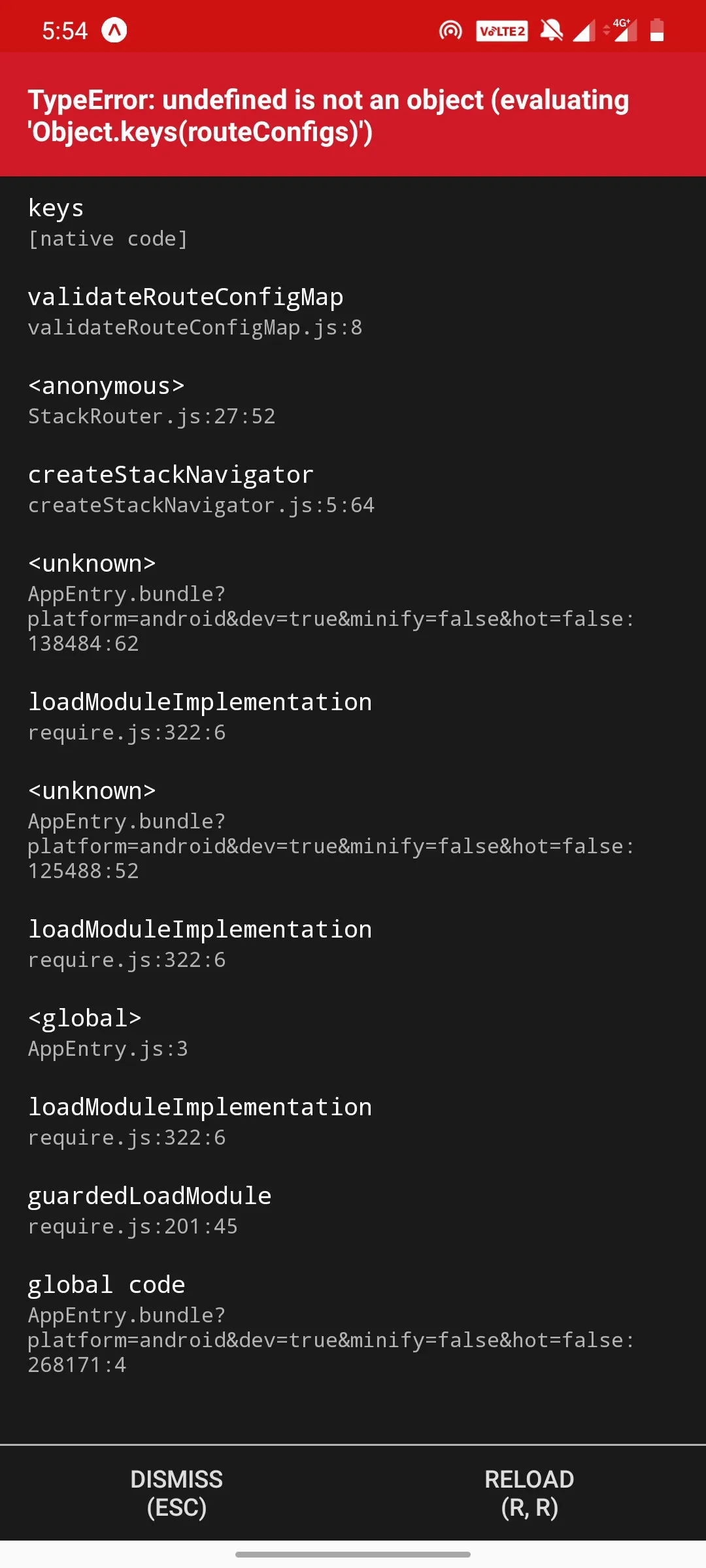
Task: Tap the muted notifications bell icon
Action: point(552,30)
